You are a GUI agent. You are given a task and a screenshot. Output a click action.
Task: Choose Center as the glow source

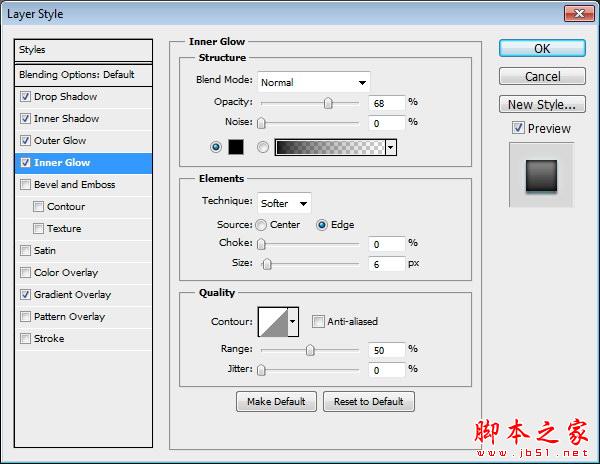coord(261,225)
